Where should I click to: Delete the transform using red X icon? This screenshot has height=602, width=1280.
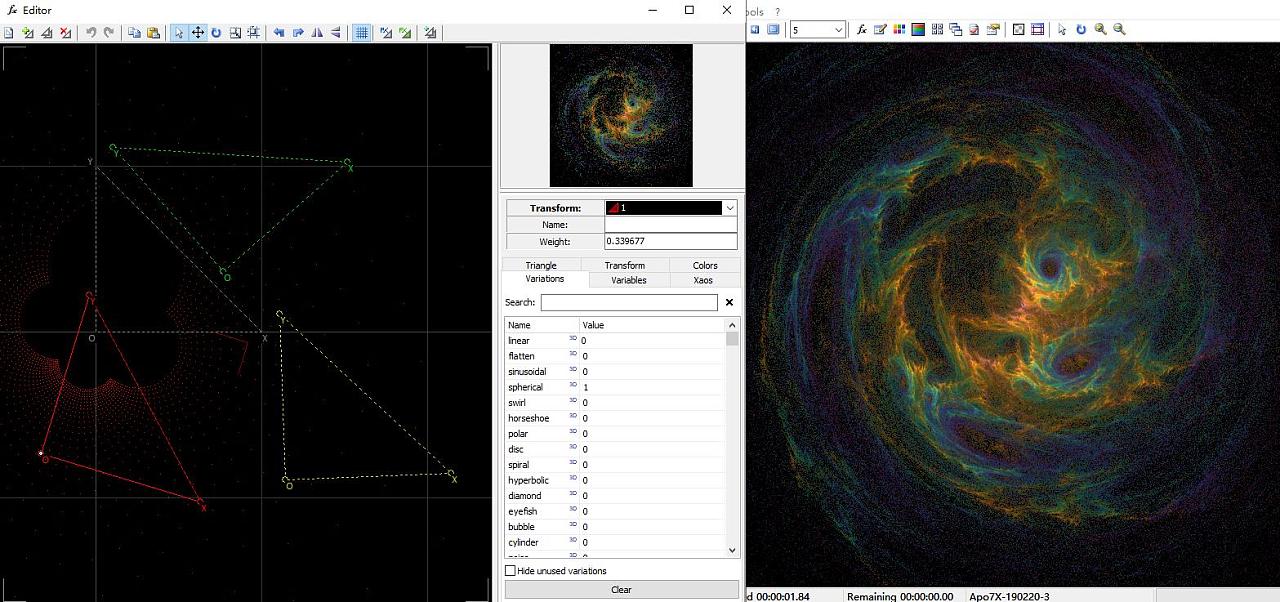click(66, 33)
